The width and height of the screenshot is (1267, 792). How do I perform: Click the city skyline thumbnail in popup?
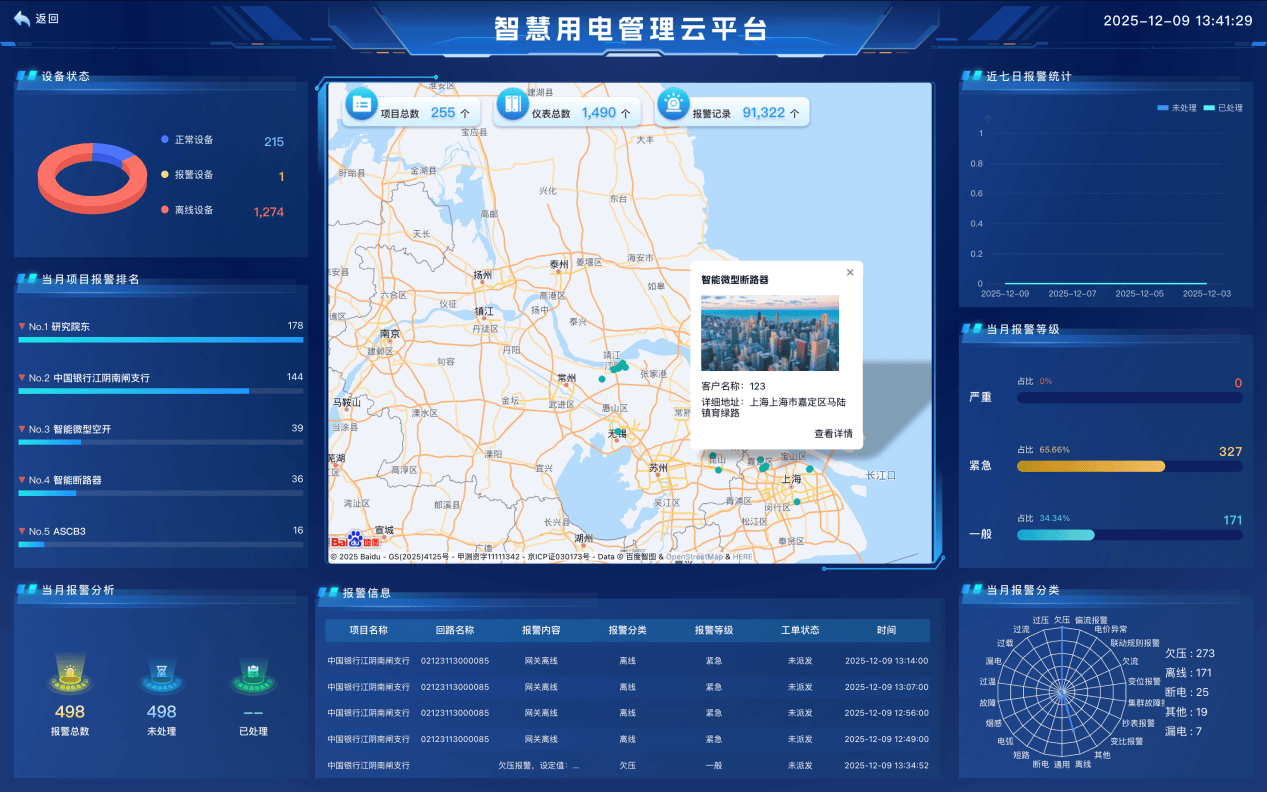770,333
